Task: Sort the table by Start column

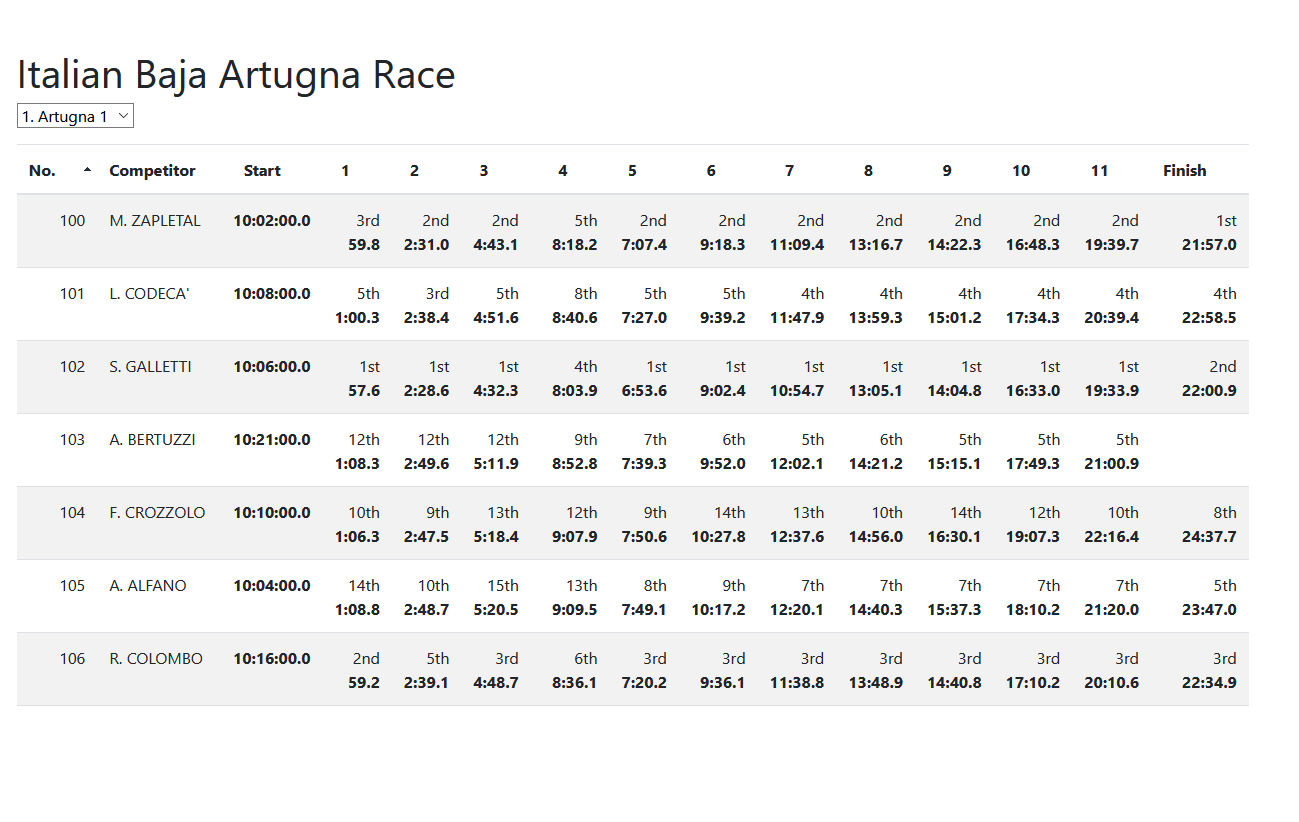Action: pos(261,170)
